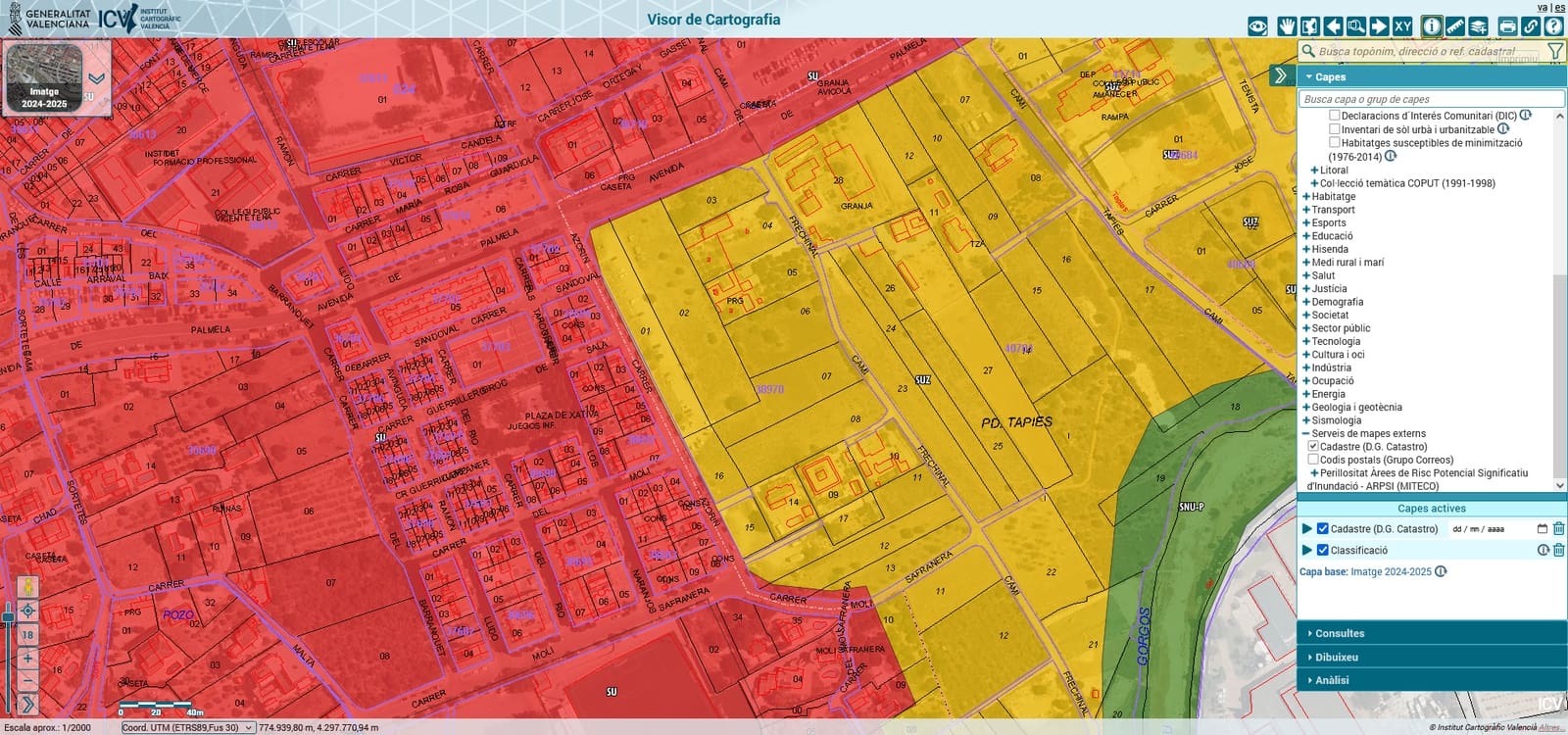Open the coordinate system dropdown
The height and width of the screenshot is (735, 1568).
(x=187, y=727)
